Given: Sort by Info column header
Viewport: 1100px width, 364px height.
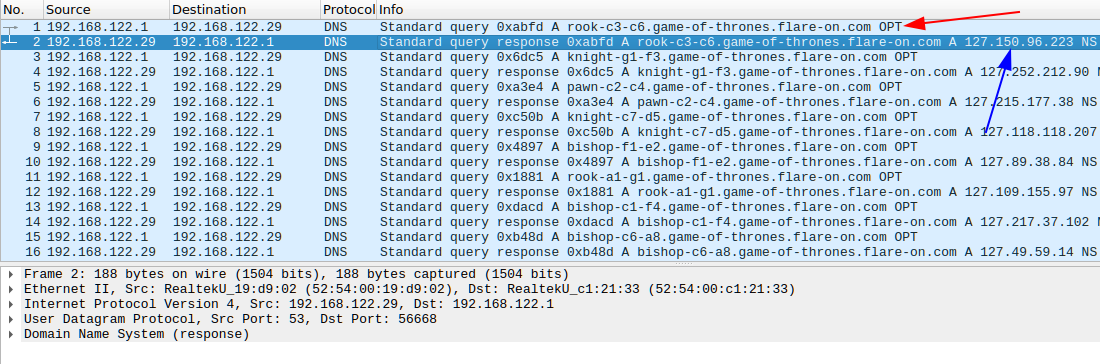Looking at the screenshot, I should (x=738, y=10).
